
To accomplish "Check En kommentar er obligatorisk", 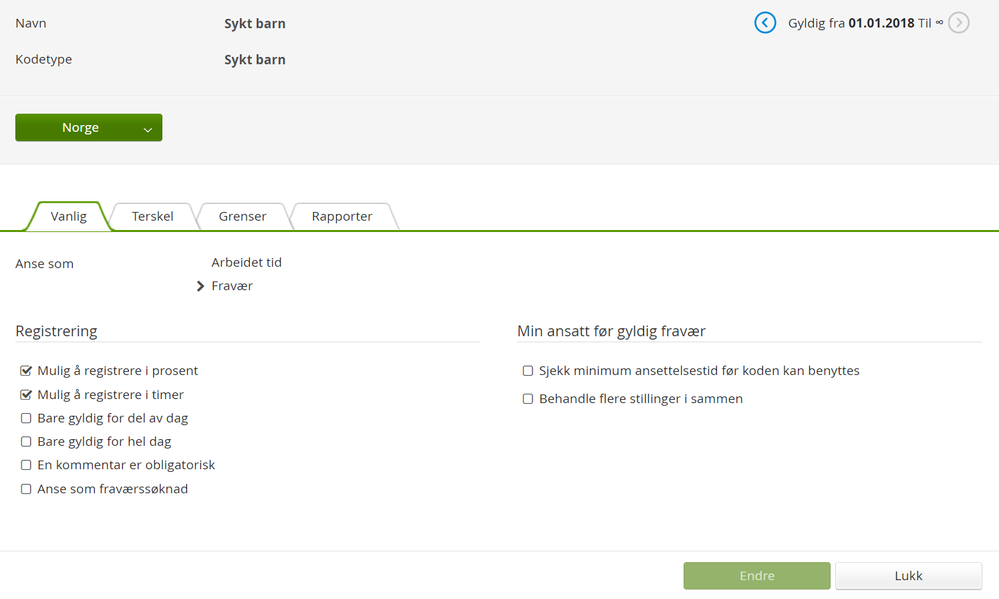I will point(26,465).
